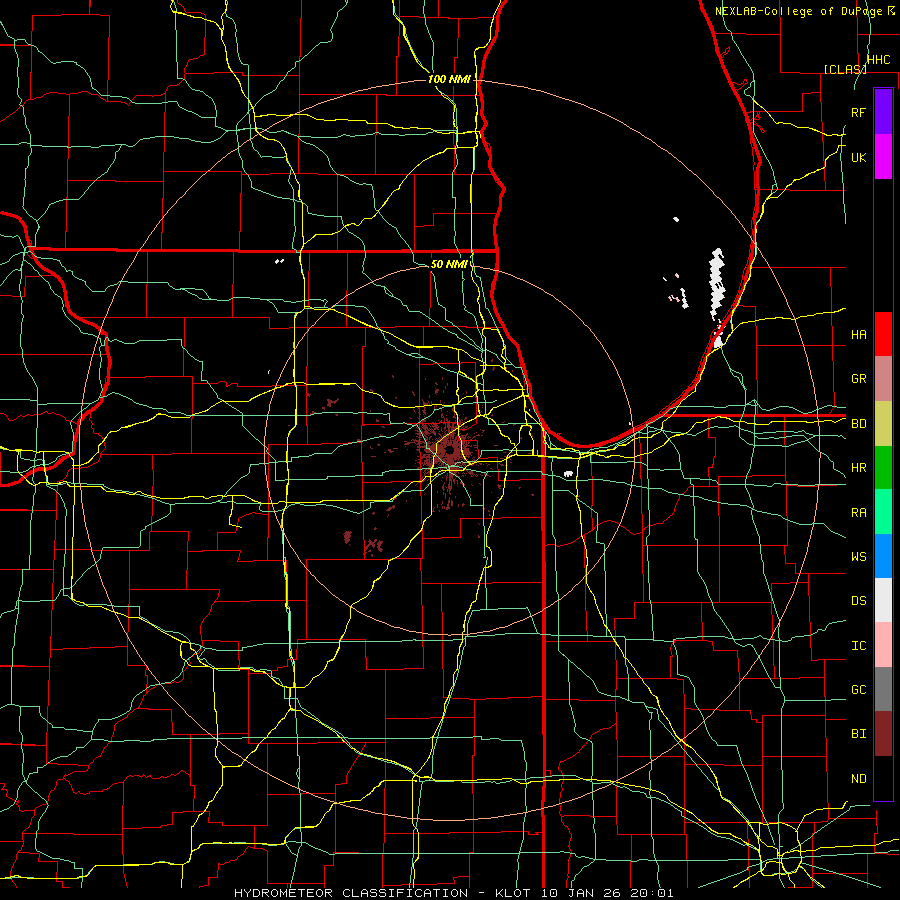Click the HR legend label
The height and width of the screenshot is (900, 900).
point(858,468)
